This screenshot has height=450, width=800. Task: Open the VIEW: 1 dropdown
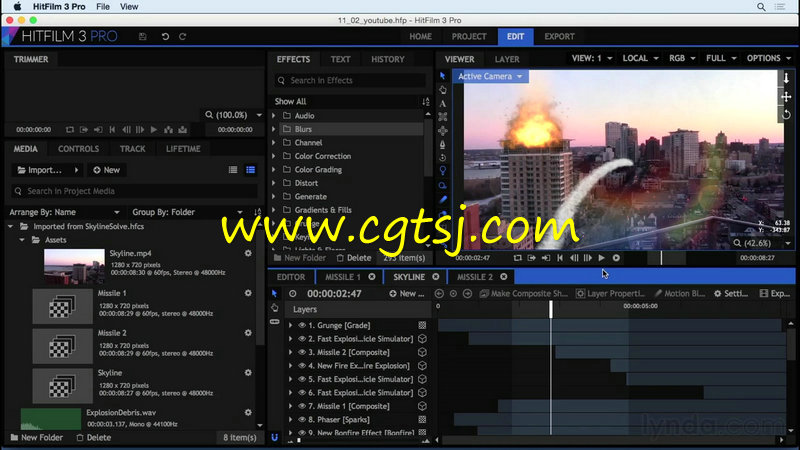coord(592,58)
